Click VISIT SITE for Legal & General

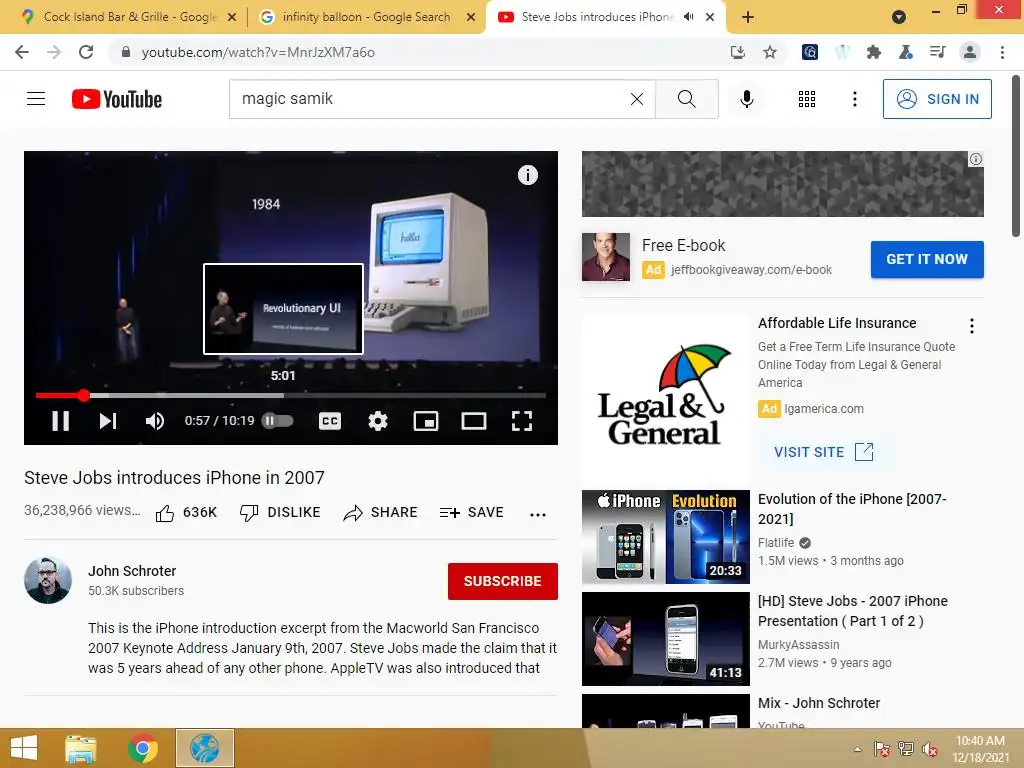pyautogui.click(x=824, y=452)
